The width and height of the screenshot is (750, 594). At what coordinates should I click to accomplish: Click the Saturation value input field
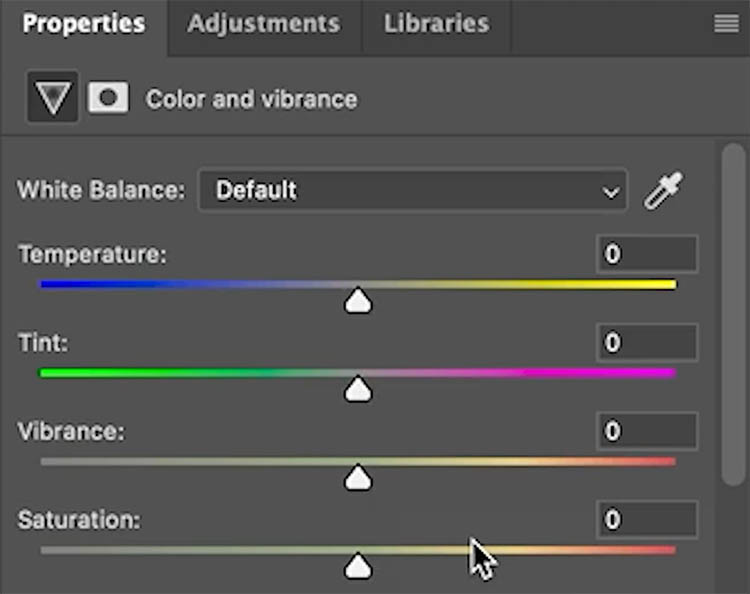click(x=647, y=519)
